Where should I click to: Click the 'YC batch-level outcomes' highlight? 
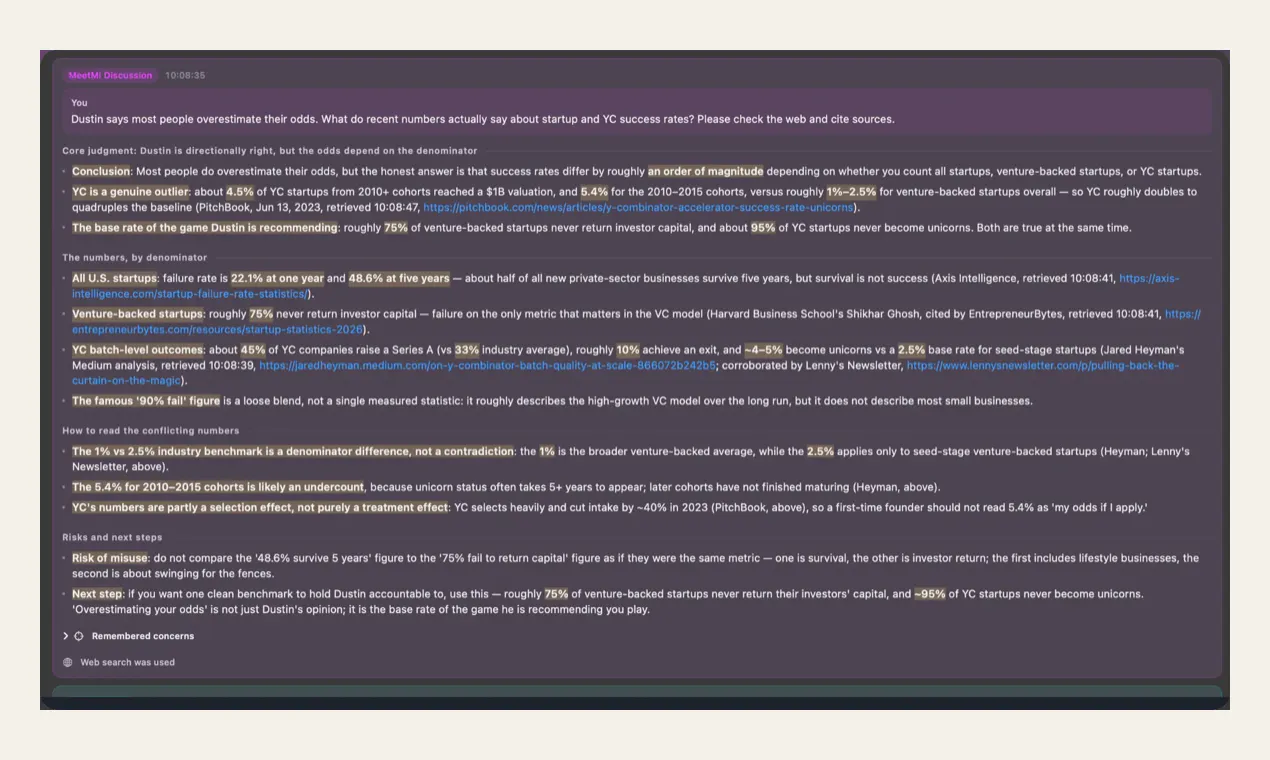[138, 350]
